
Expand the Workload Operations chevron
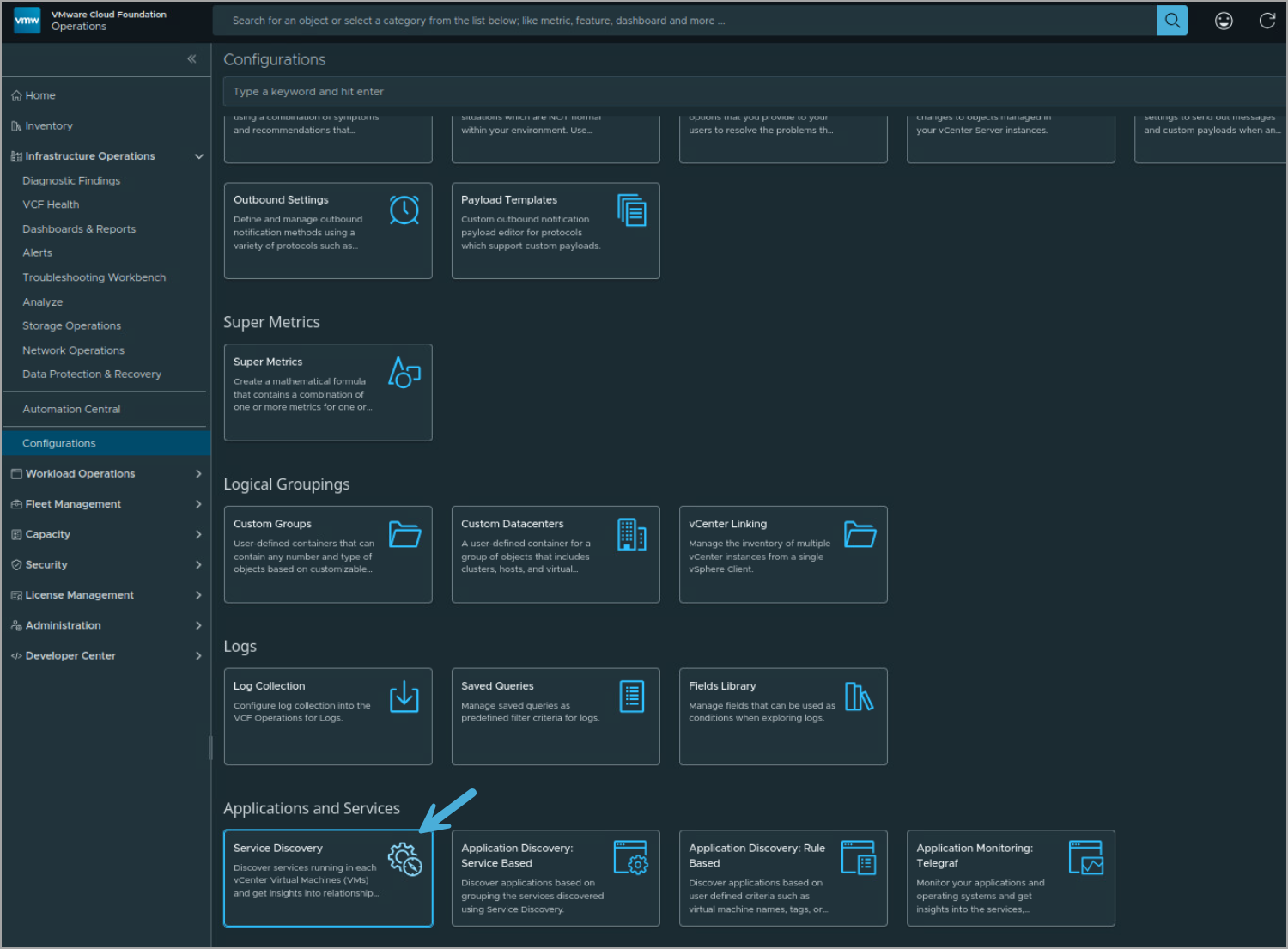tap(198, 474)
